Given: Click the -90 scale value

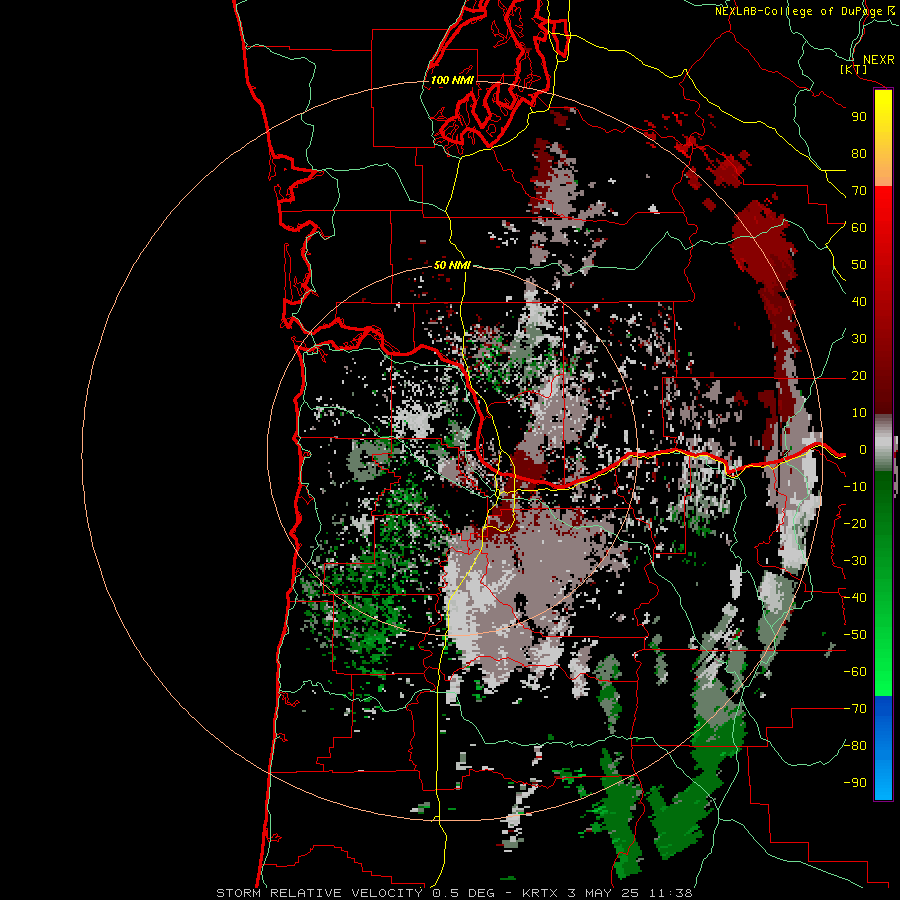Looking at the screenshot, I should (855, 783).
